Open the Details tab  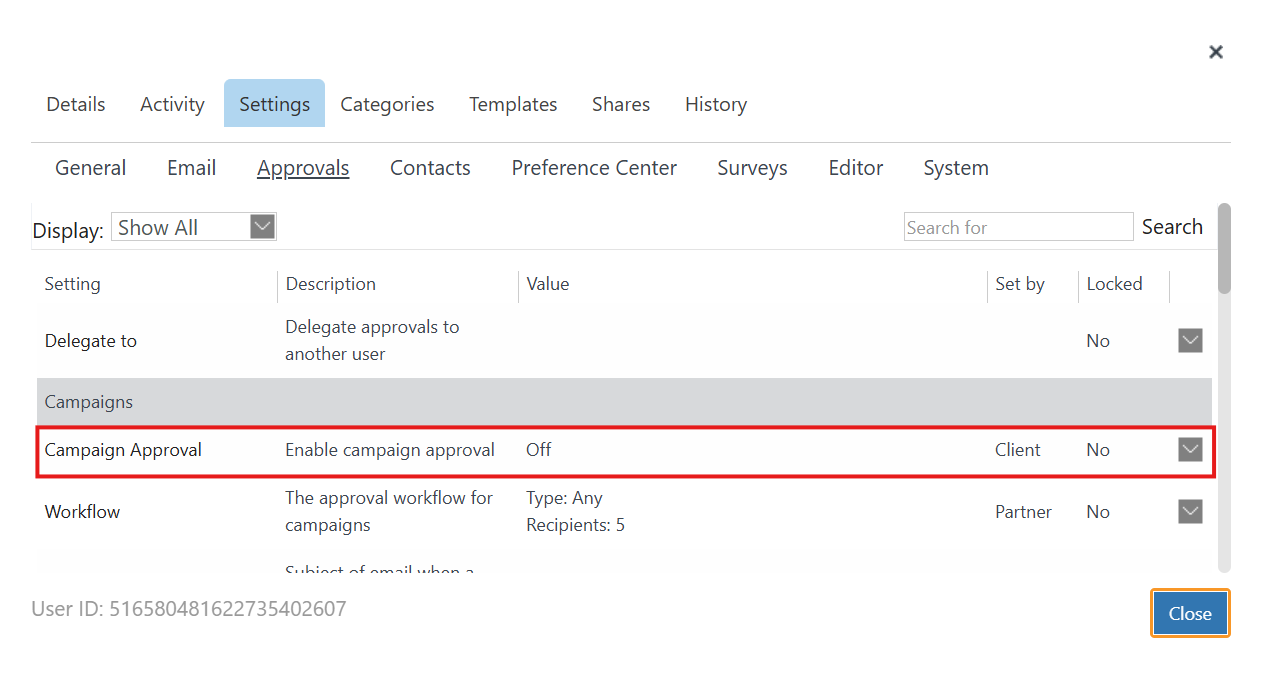(76, 104)
